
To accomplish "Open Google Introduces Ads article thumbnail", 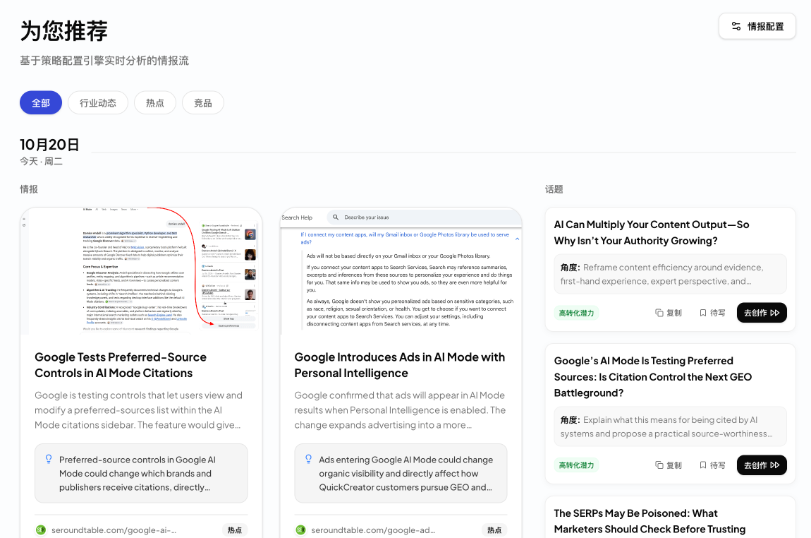I will (x=401, y=271).
